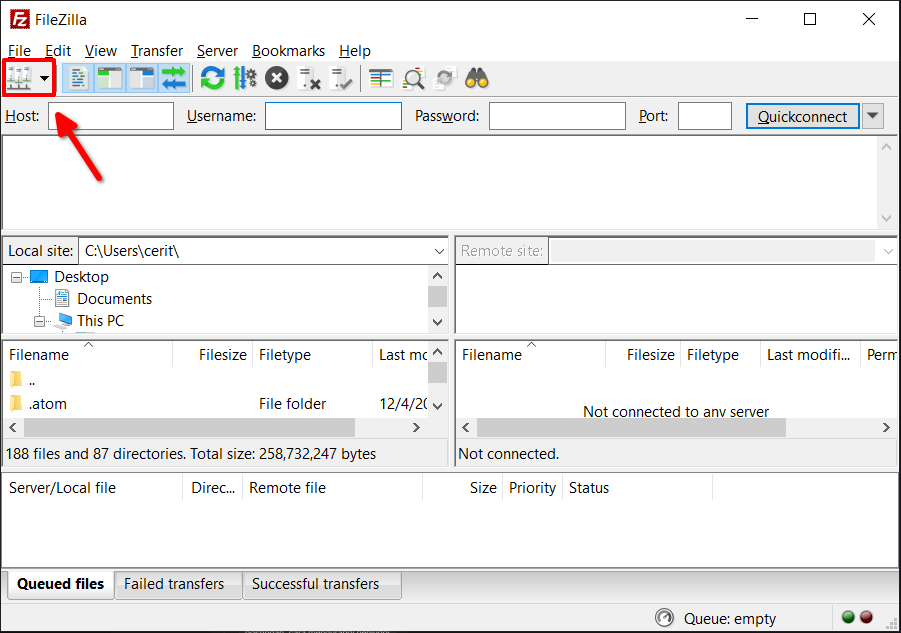Sort local files by Filetype column
This screenshot has height=633, width=901.
coord(313,355)
